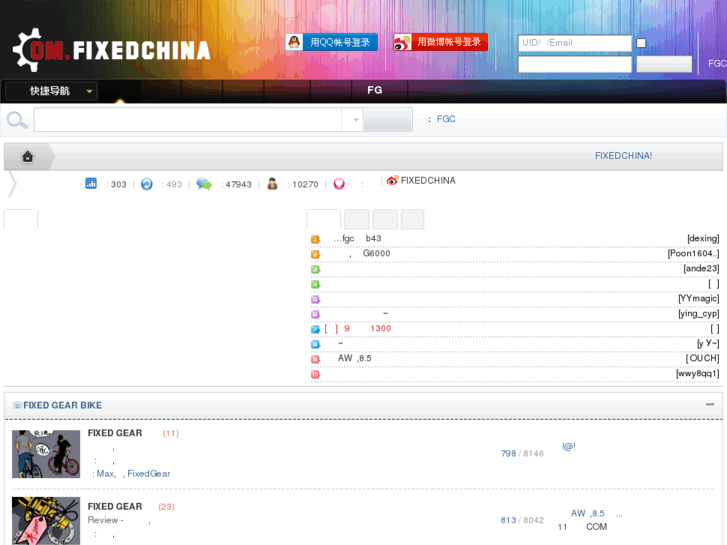The height and width of the screenshot is (545, 727).
Task: Click the red round icon after 10270
Action: coord(339,184)
